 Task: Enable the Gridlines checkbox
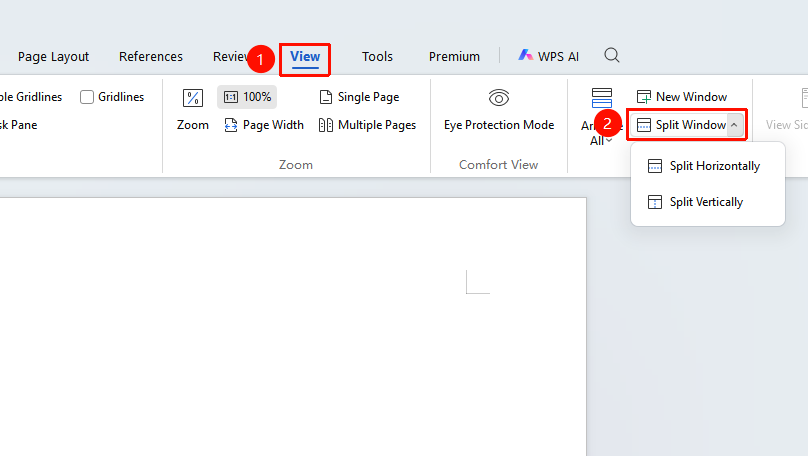87,97
